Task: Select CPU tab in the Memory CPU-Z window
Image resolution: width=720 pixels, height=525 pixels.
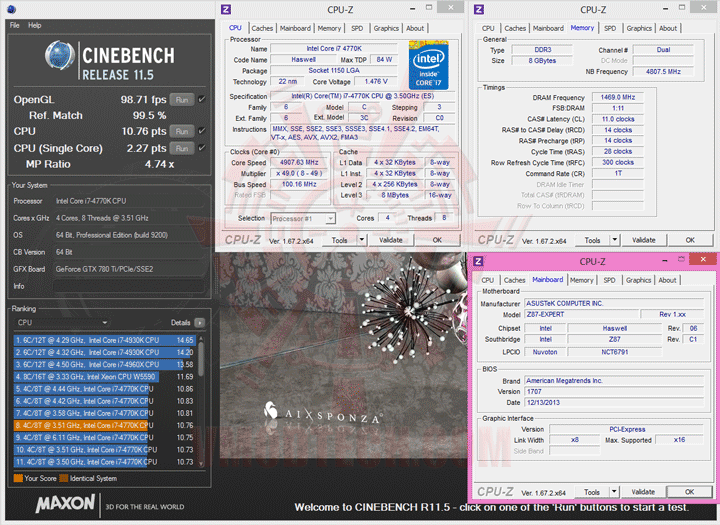Action: (488, 28)
